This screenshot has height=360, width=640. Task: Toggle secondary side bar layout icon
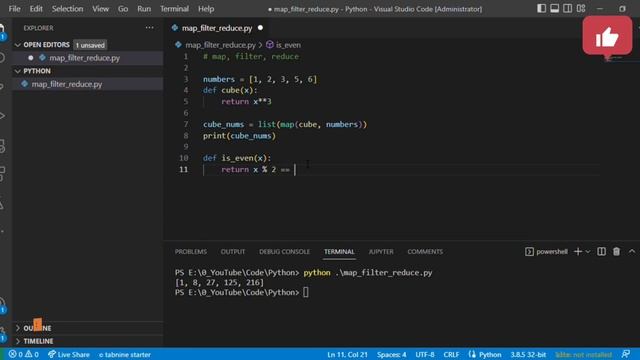567,9
